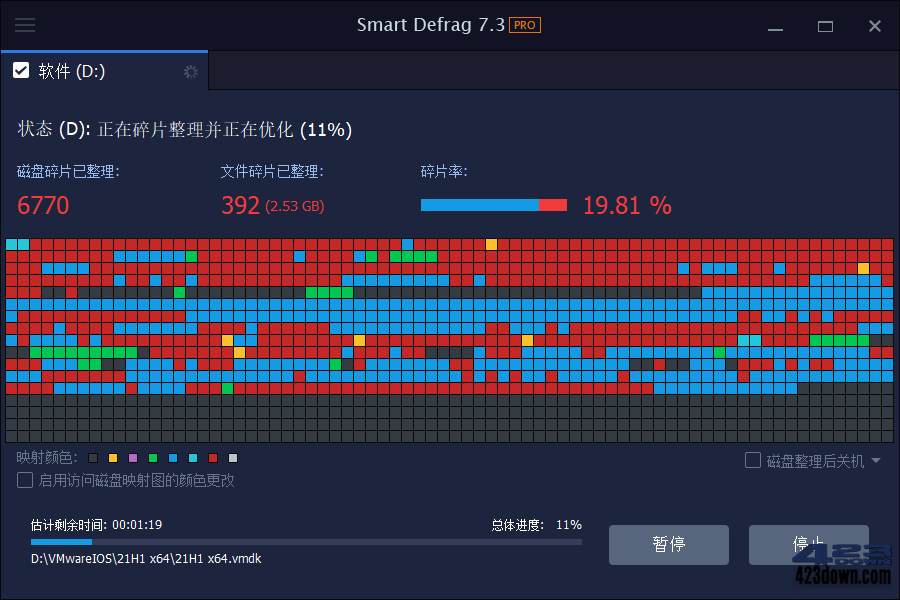Open the hamburger menu
This screenshot has height=600, width=900.
tap(25, 25)
